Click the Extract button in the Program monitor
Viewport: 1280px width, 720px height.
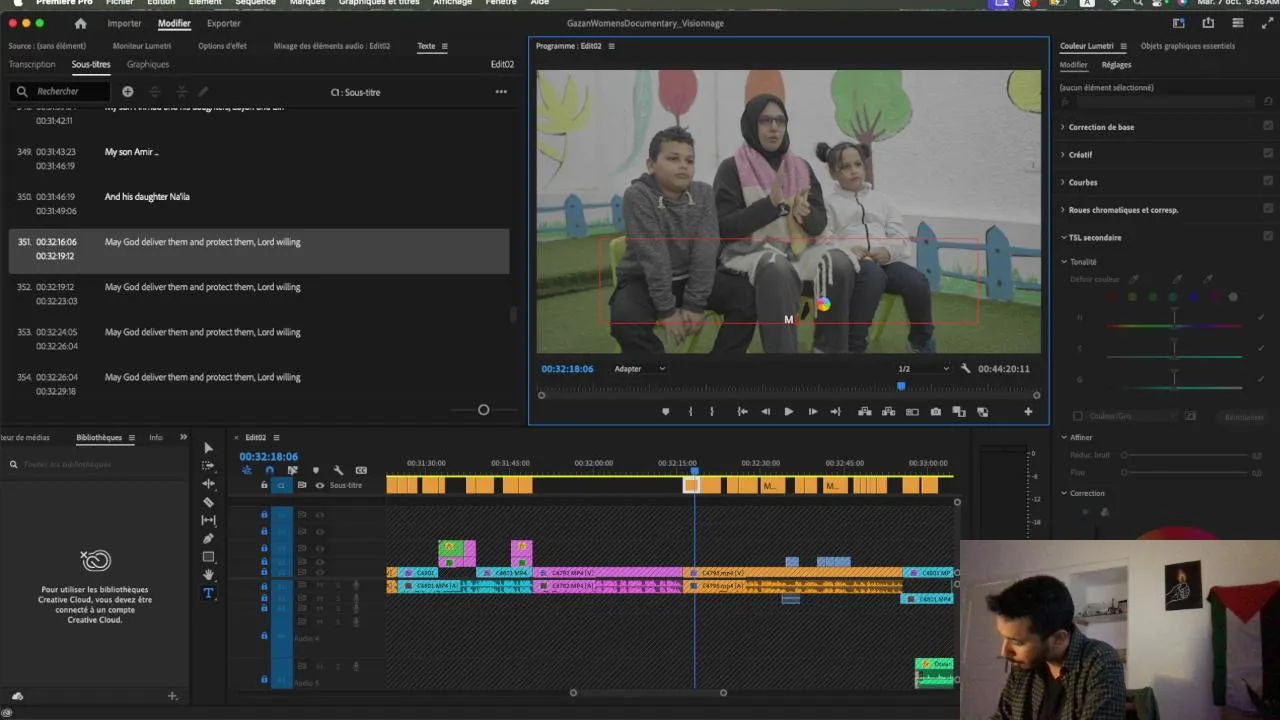[888, 411]
